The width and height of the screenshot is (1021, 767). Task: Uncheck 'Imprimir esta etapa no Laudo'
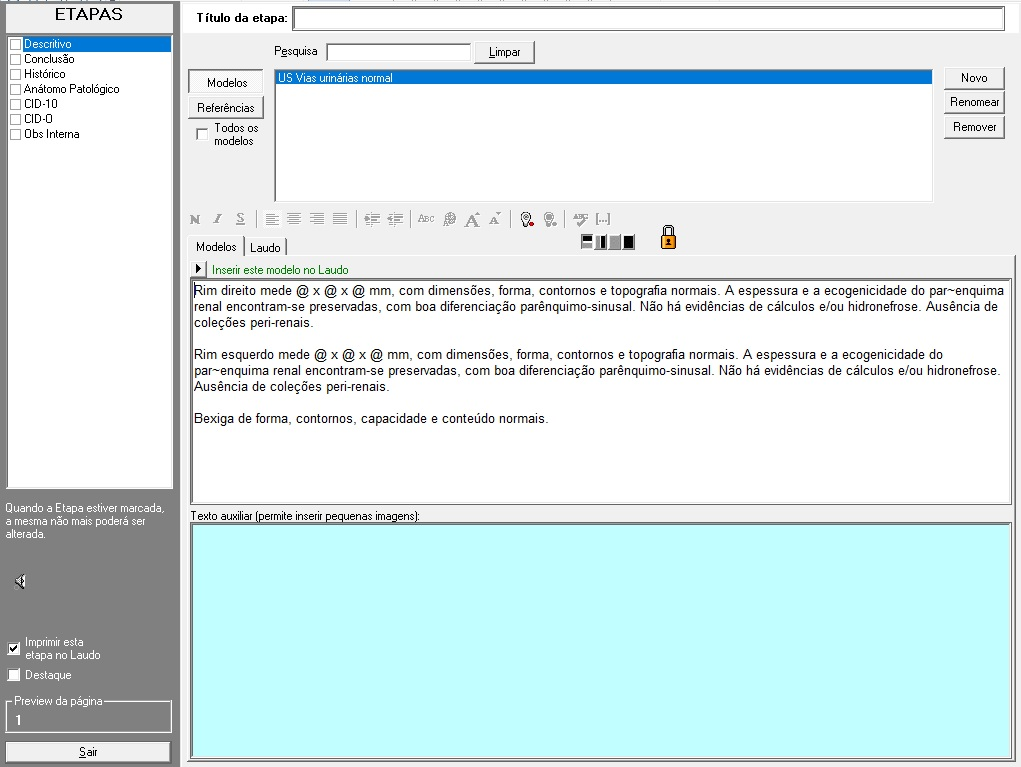coord(14,648)
